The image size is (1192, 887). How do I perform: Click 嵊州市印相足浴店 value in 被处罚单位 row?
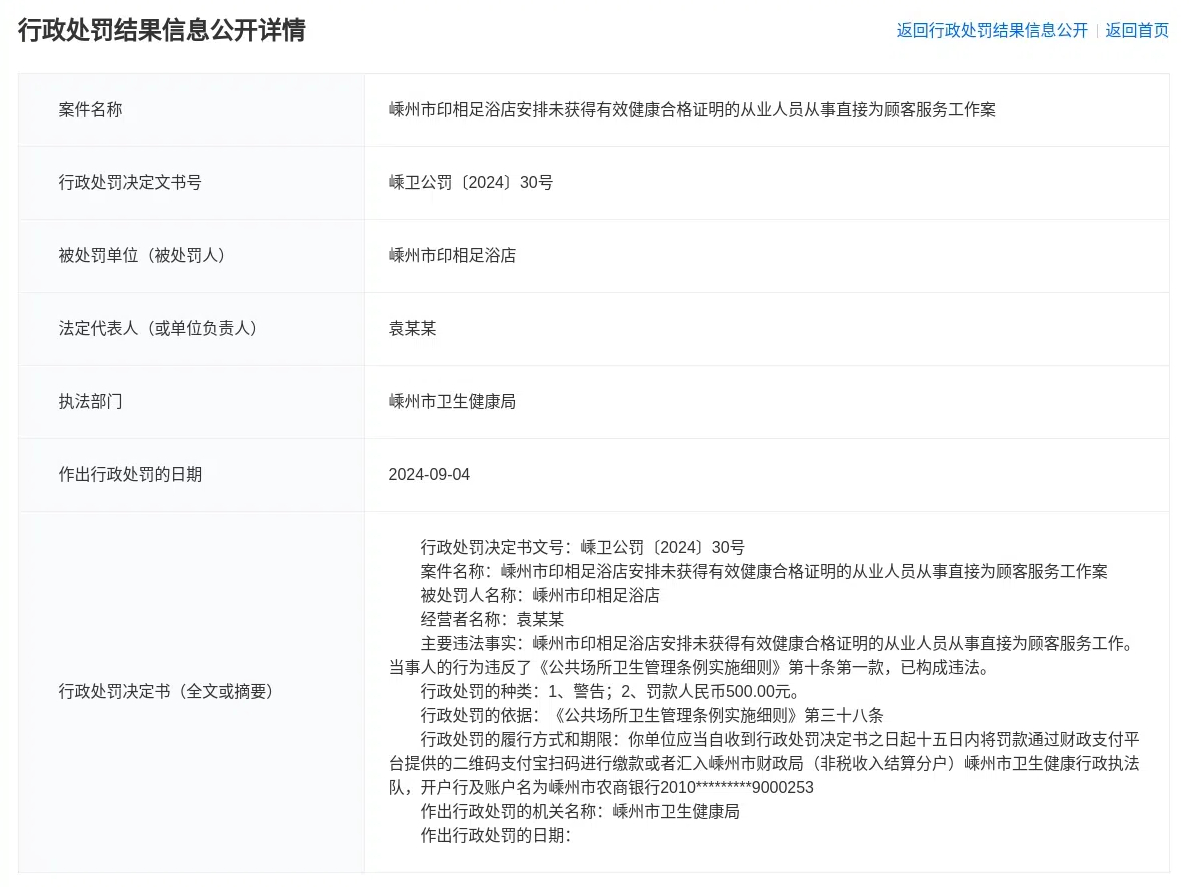452,255
